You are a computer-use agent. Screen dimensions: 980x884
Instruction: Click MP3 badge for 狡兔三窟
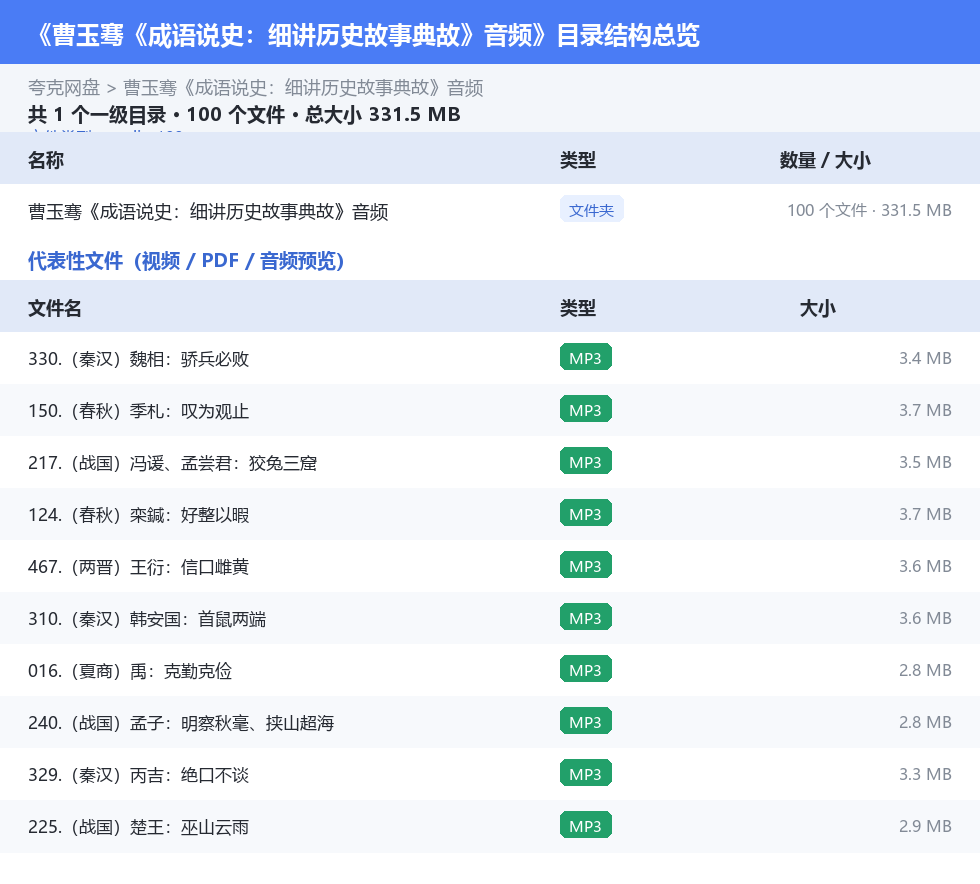click(x=586, y=461)
